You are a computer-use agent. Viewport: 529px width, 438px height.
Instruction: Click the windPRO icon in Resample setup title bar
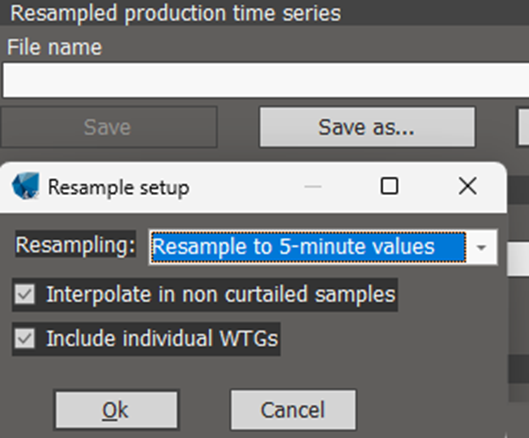pos(26,186)
